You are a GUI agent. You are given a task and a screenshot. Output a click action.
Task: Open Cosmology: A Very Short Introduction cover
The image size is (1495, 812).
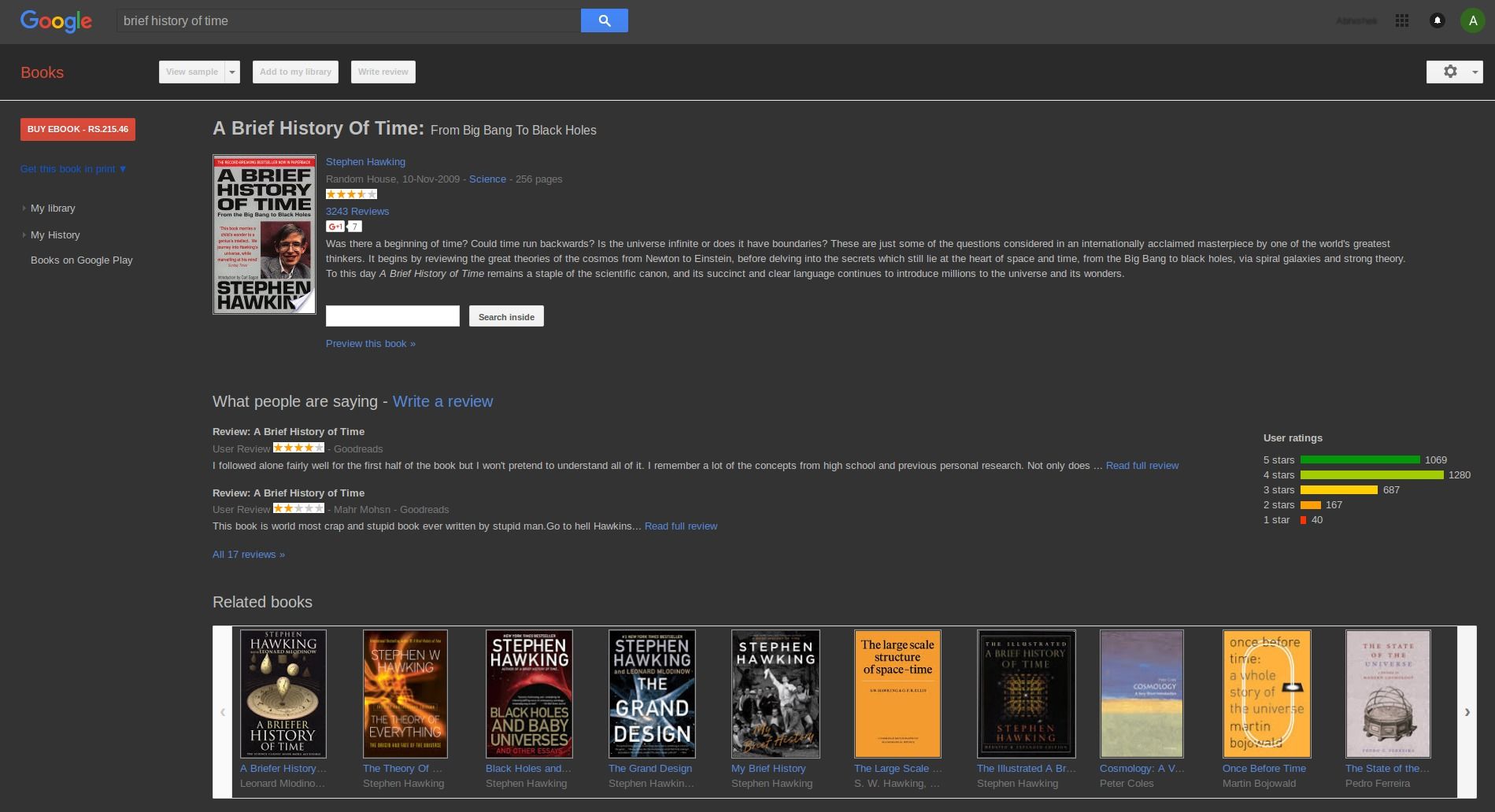pos(1141,693)
